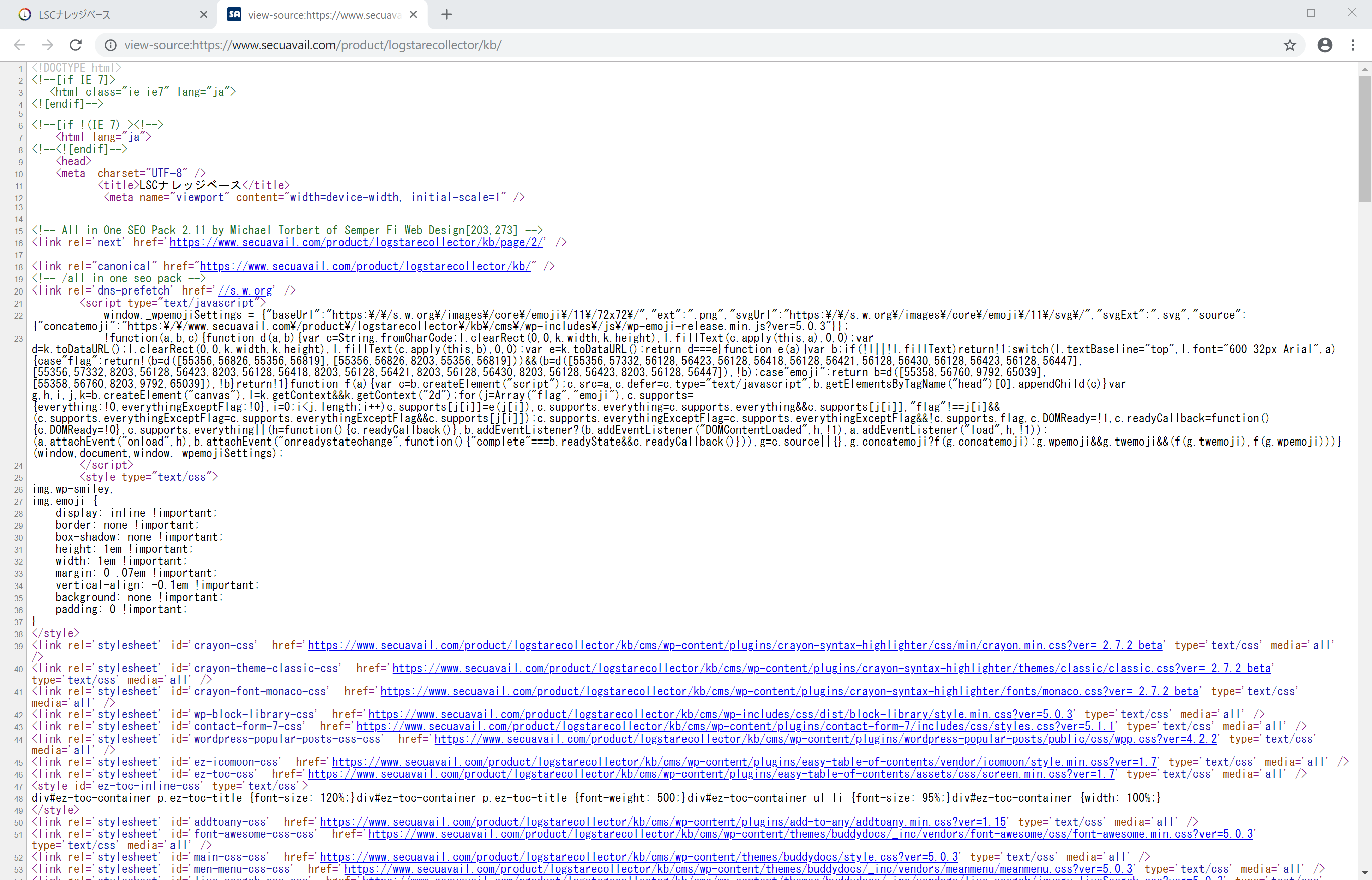Open the classic.css theme stylesheet link
The height and width of the screenshot is (880, 1372).
tap(831, 668)
